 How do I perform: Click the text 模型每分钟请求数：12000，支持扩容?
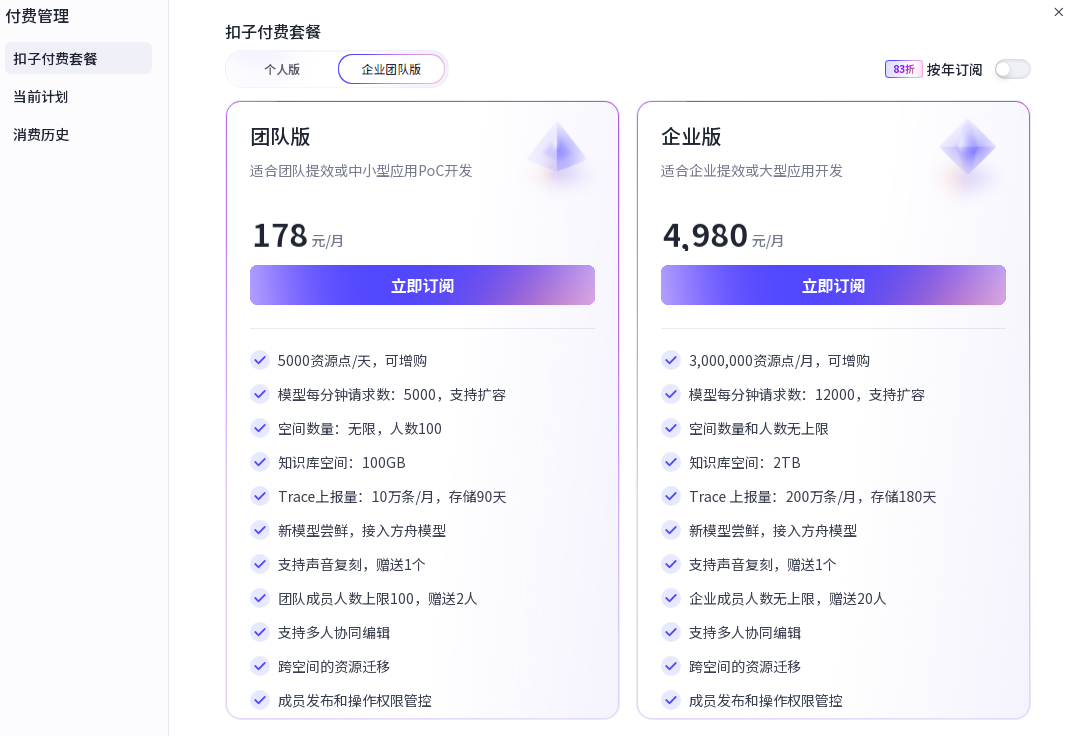click(x=807, y=395)
